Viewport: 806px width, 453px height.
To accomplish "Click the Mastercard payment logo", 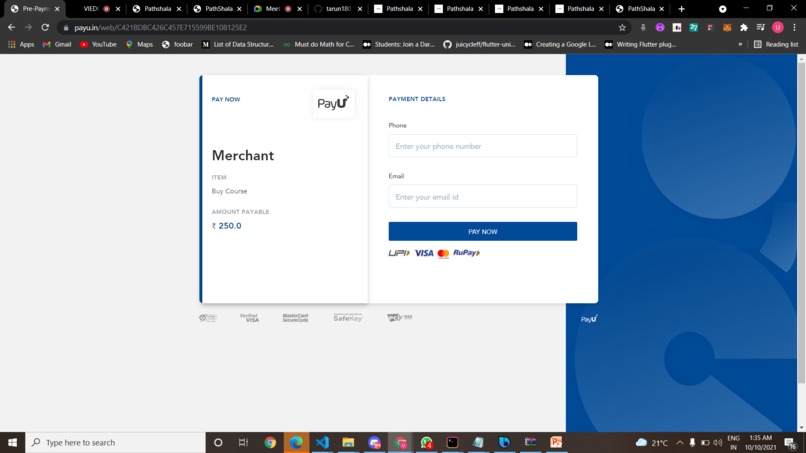I will click(x=443, y=253).
